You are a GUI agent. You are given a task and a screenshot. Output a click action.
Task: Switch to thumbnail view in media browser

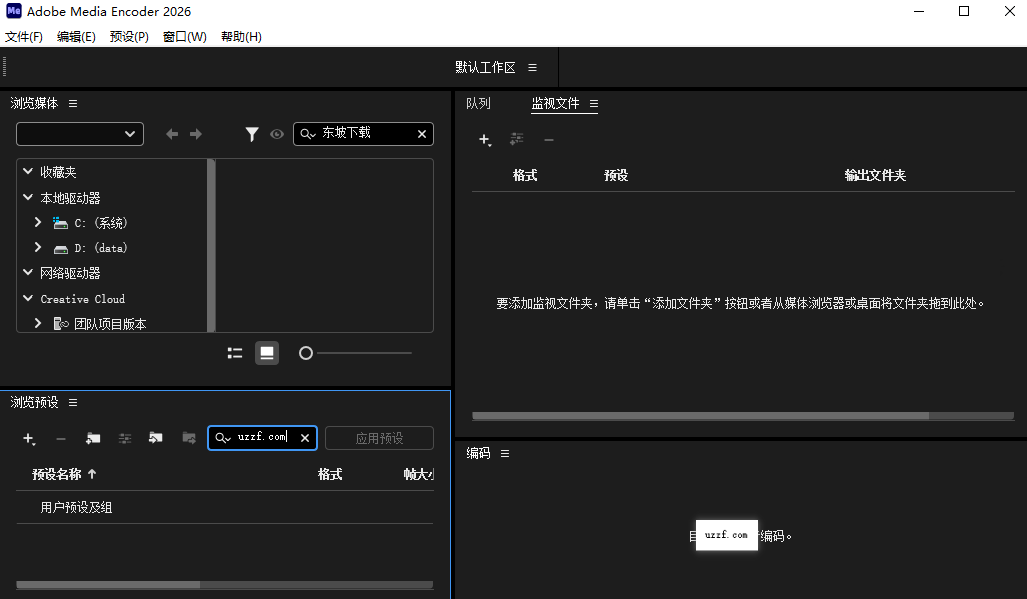click(x=266, y=352)
